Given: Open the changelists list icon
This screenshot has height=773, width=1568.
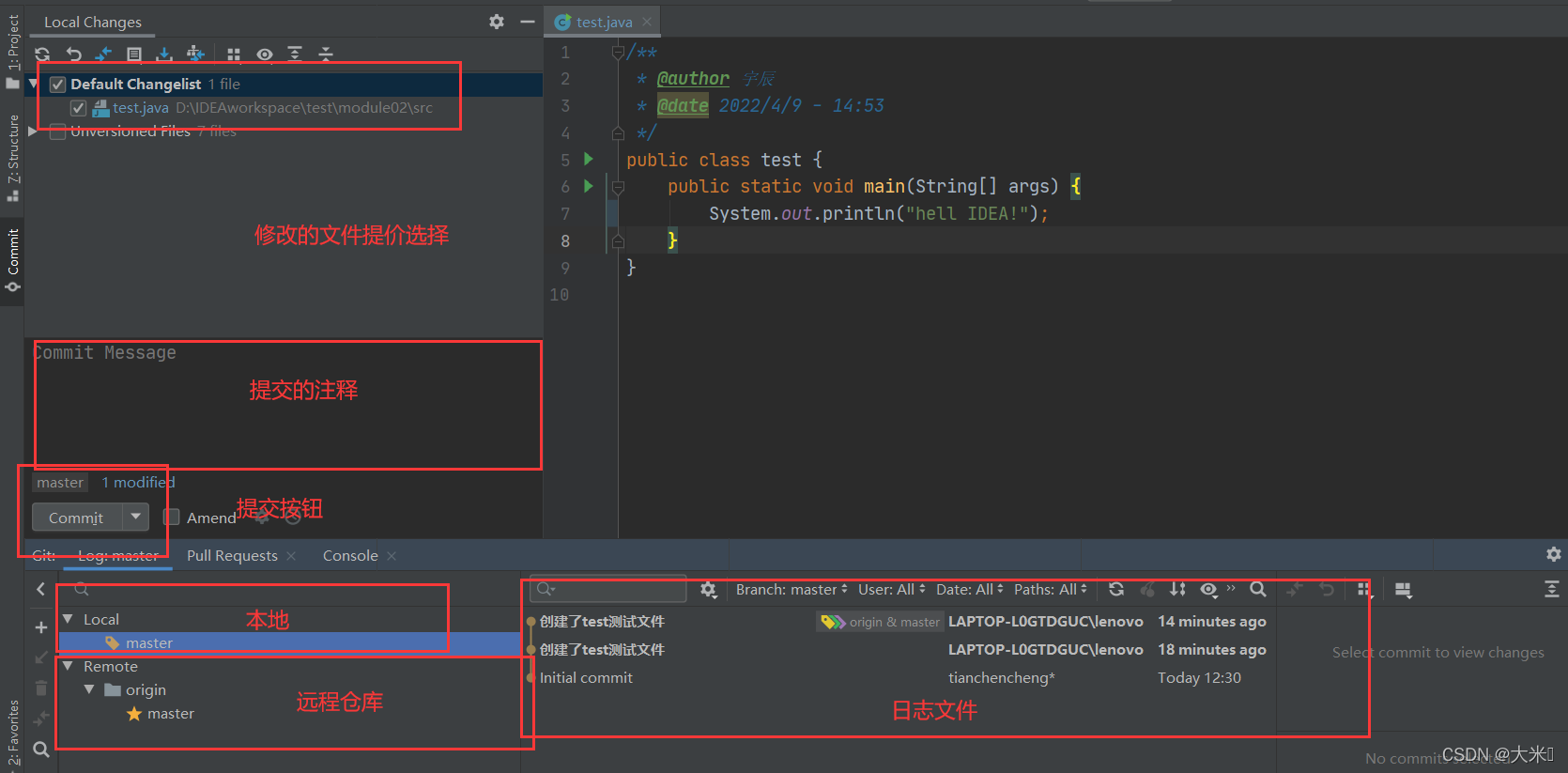Looking at the screenshot, I should [134, 54].
